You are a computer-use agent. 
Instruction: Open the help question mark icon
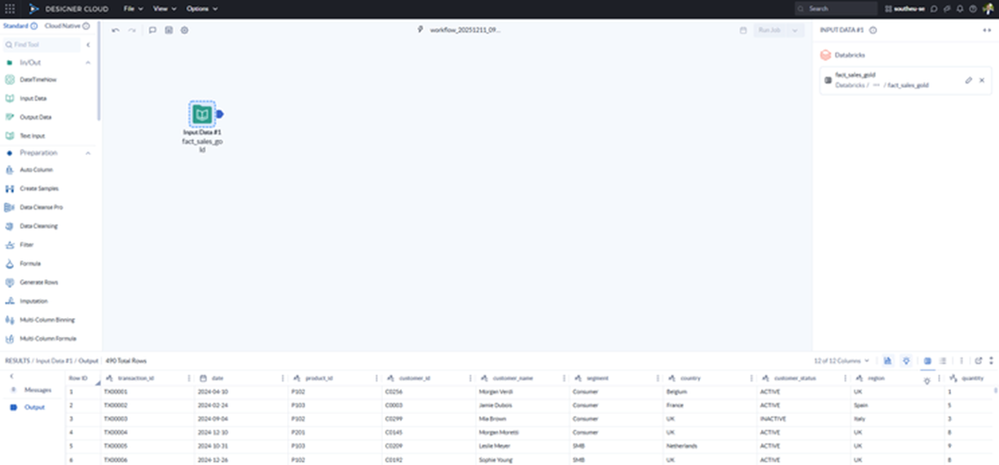tap(972, 9)
